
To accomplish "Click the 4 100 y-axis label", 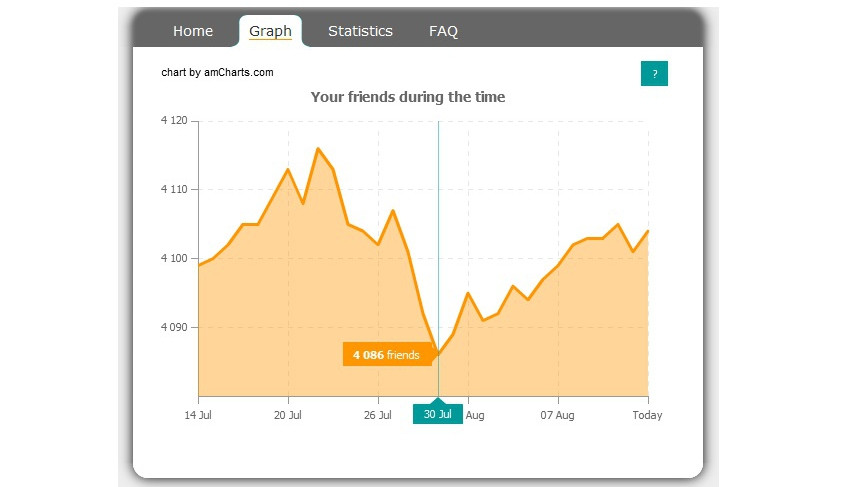I will tap(174, 259).
